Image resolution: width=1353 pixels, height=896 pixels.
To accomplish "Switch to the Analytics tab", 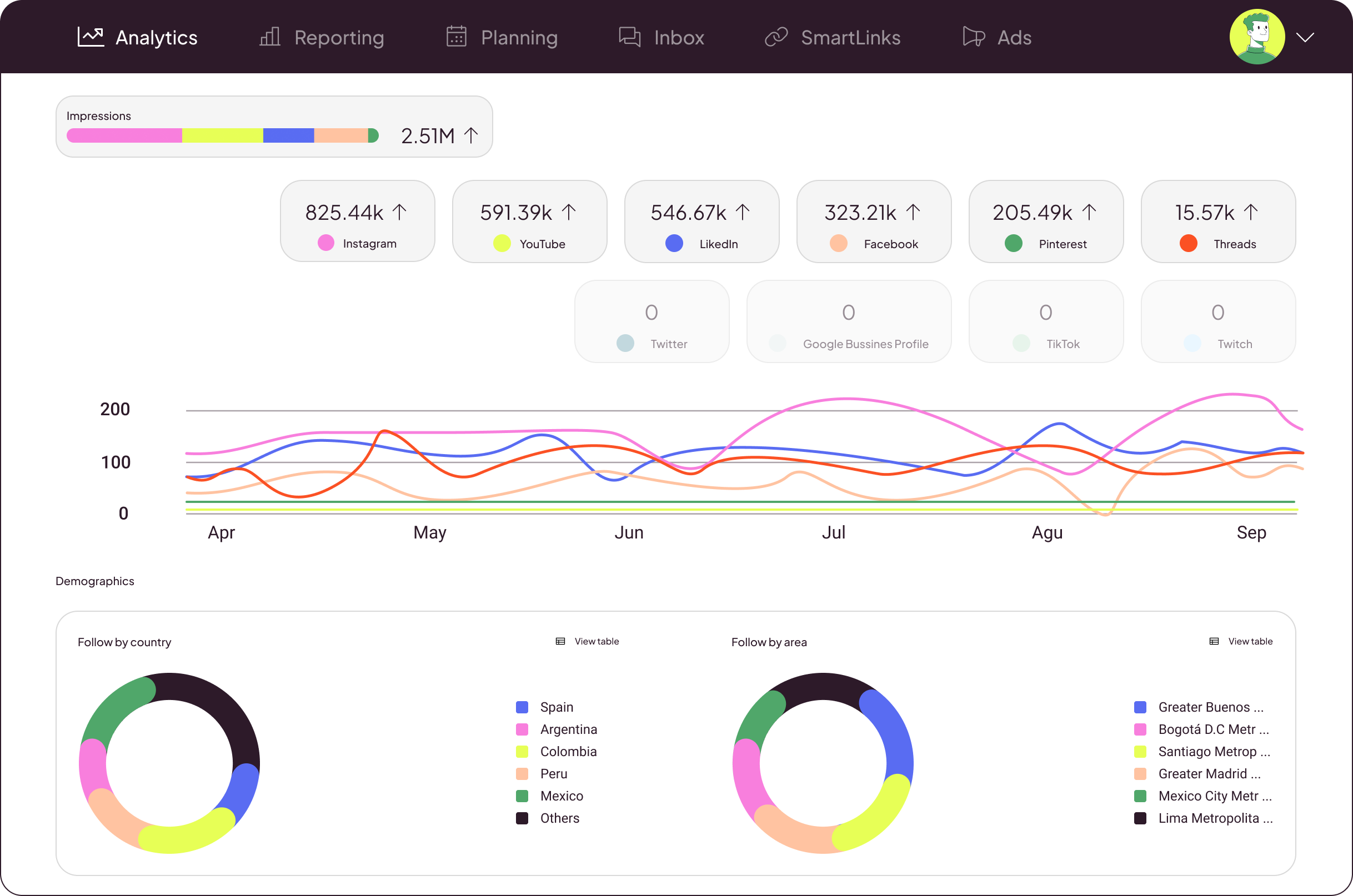I will [x=138, y=37].
